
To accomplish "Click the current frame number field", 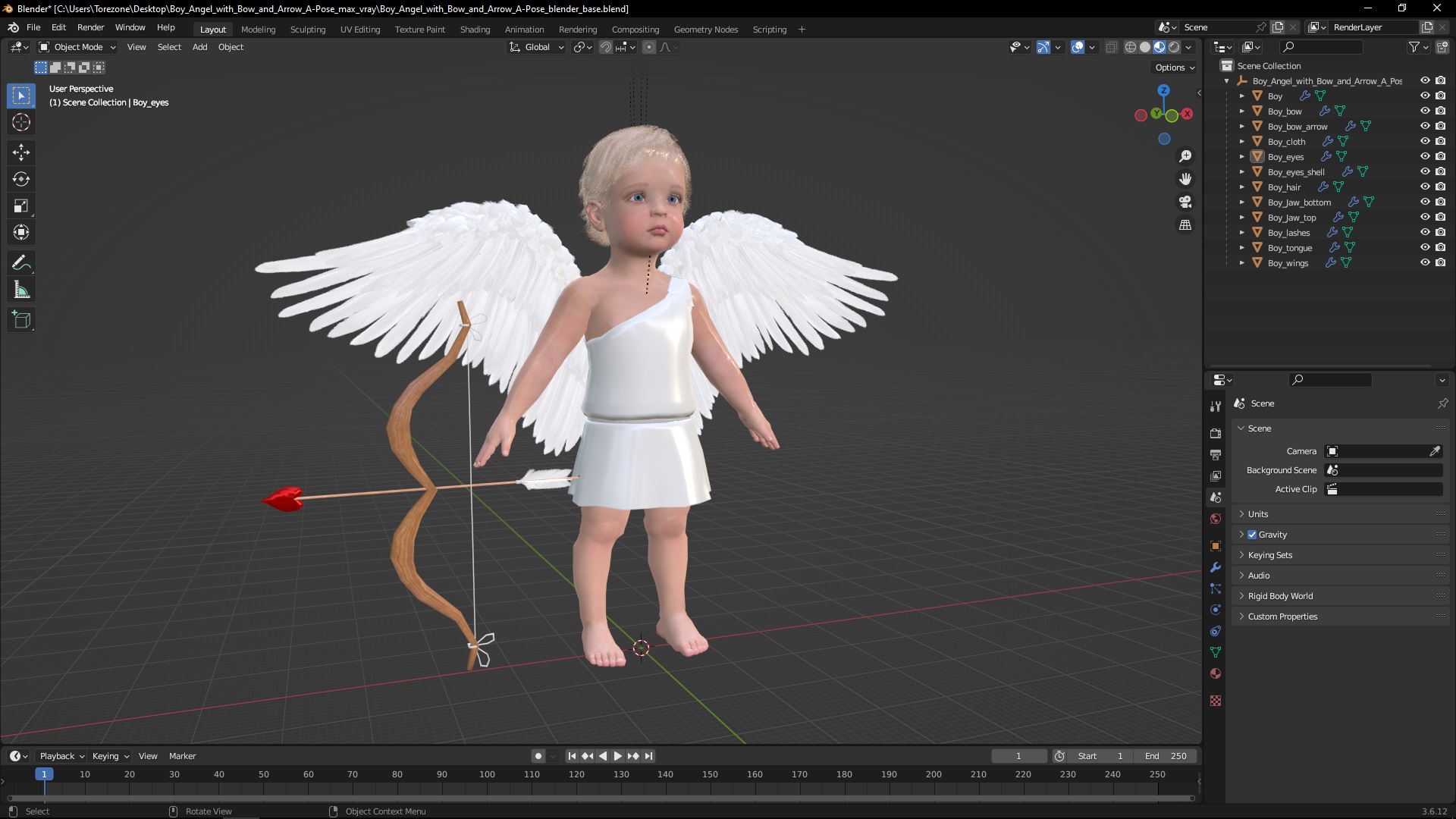I will tap(1018, 756).
